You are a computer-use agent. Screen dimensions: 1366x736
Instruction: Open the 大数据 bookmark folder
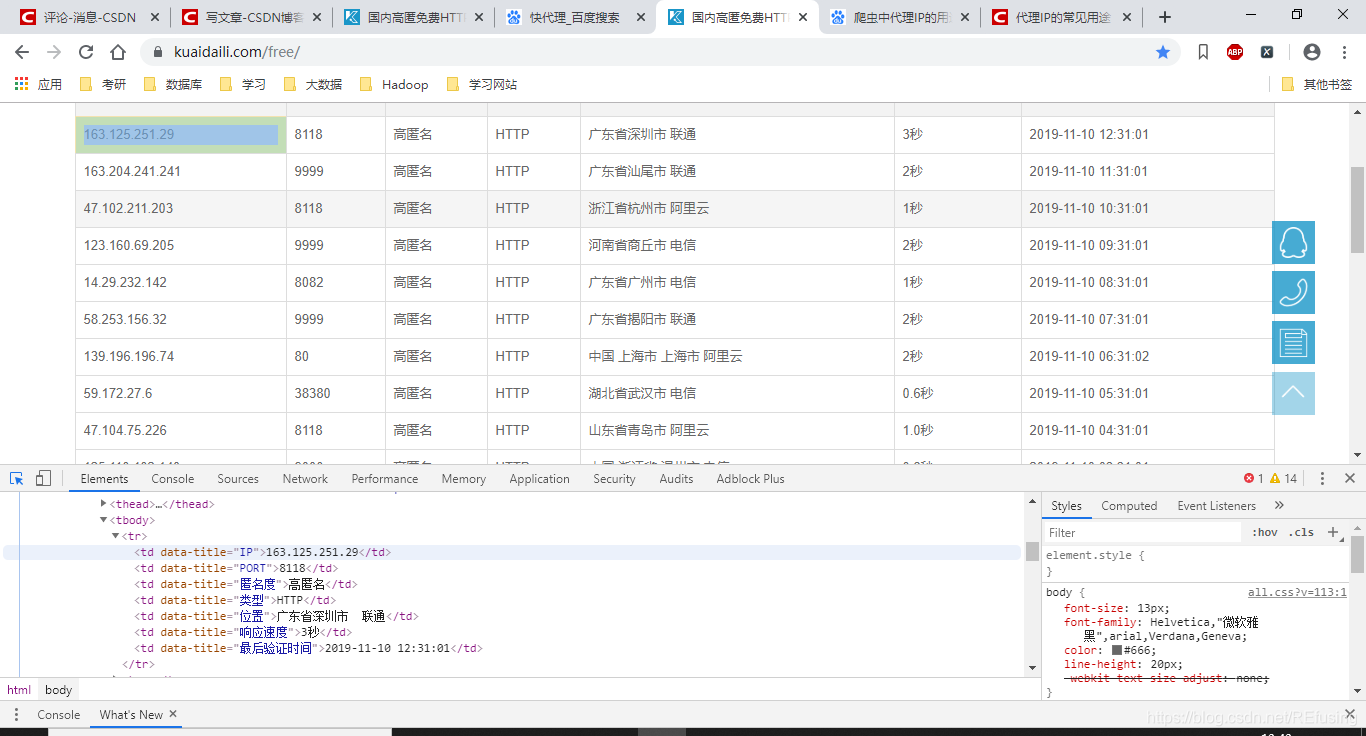[x=313, y=85]
